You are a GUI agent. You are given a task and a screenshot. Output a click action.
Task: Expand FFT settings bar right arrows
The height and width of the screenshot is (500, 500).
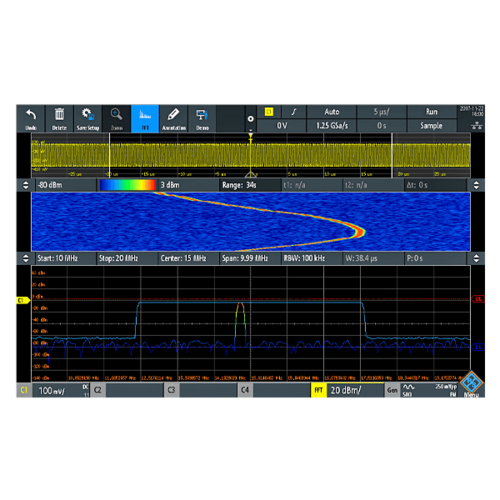coord(476,258)
